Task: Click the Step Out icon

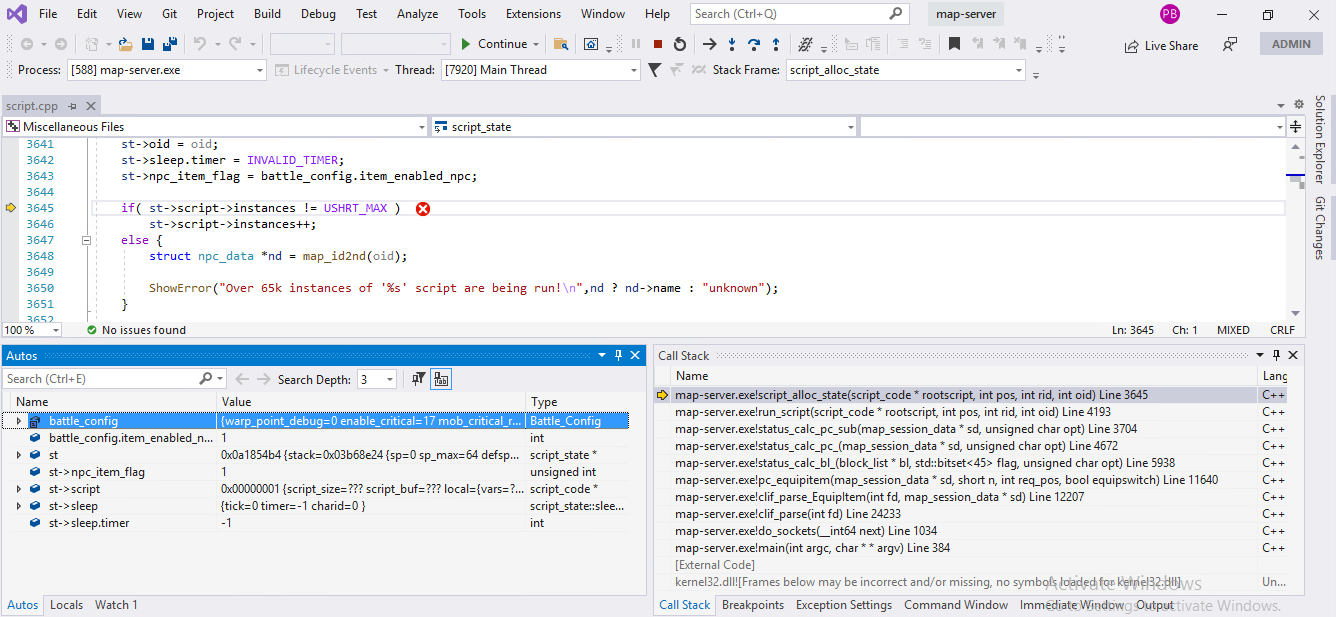Action: (x=776, y=44)
